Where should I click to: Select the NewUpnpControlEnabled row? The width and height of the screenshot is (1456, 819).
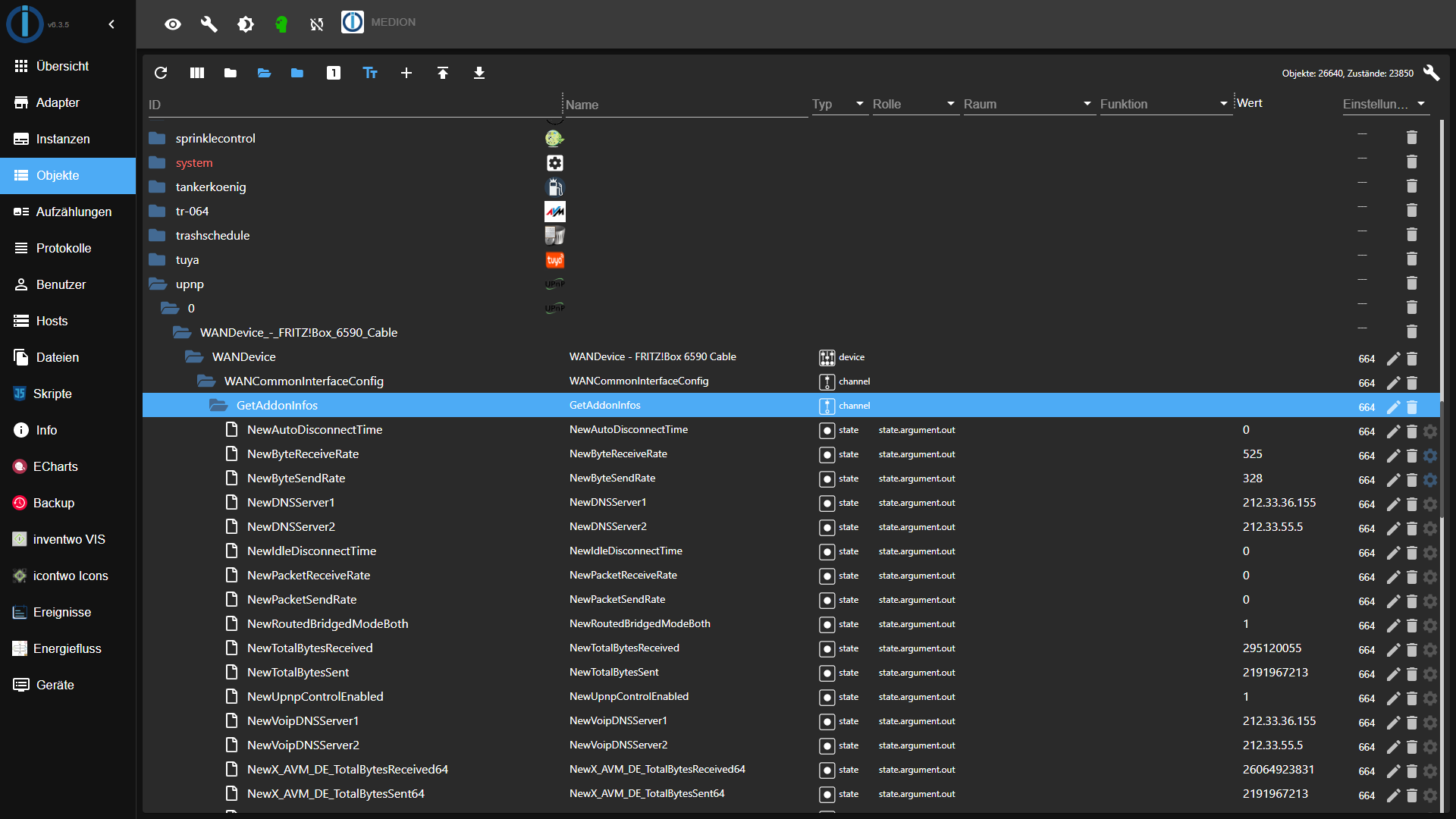pos(791,696)
